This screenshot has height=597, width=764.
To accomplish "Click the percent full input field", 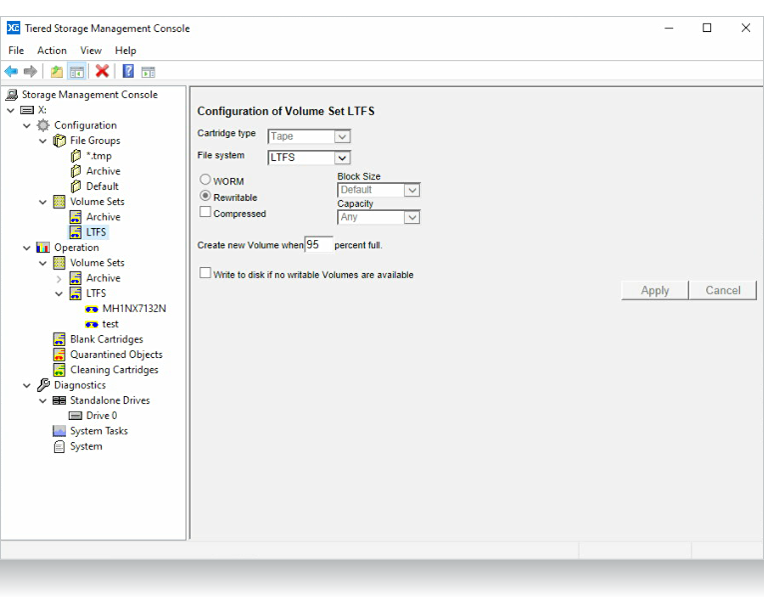I will click(319, 244).
